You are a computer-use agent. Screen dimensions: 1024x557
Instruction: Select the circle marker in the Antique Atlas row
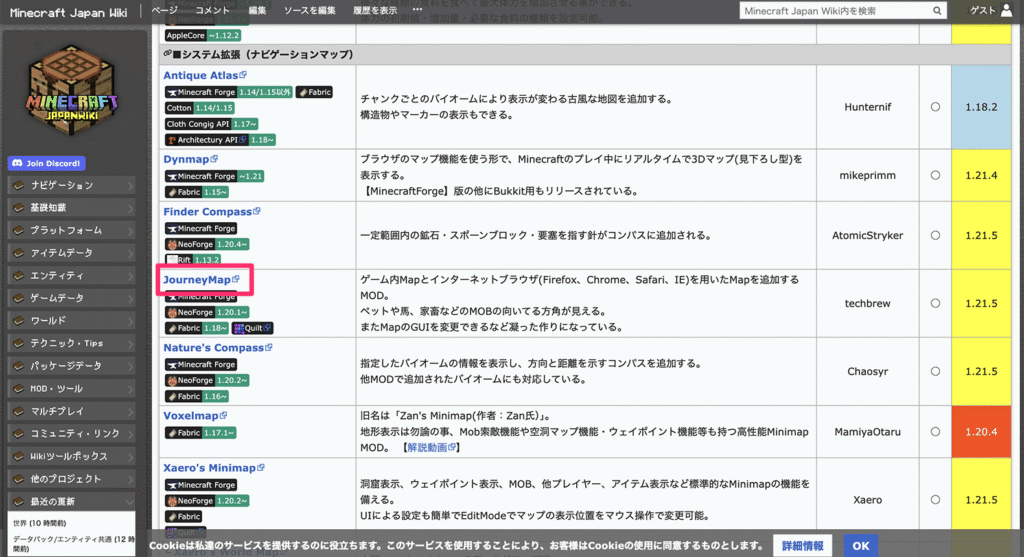click(x=935, y=107)
